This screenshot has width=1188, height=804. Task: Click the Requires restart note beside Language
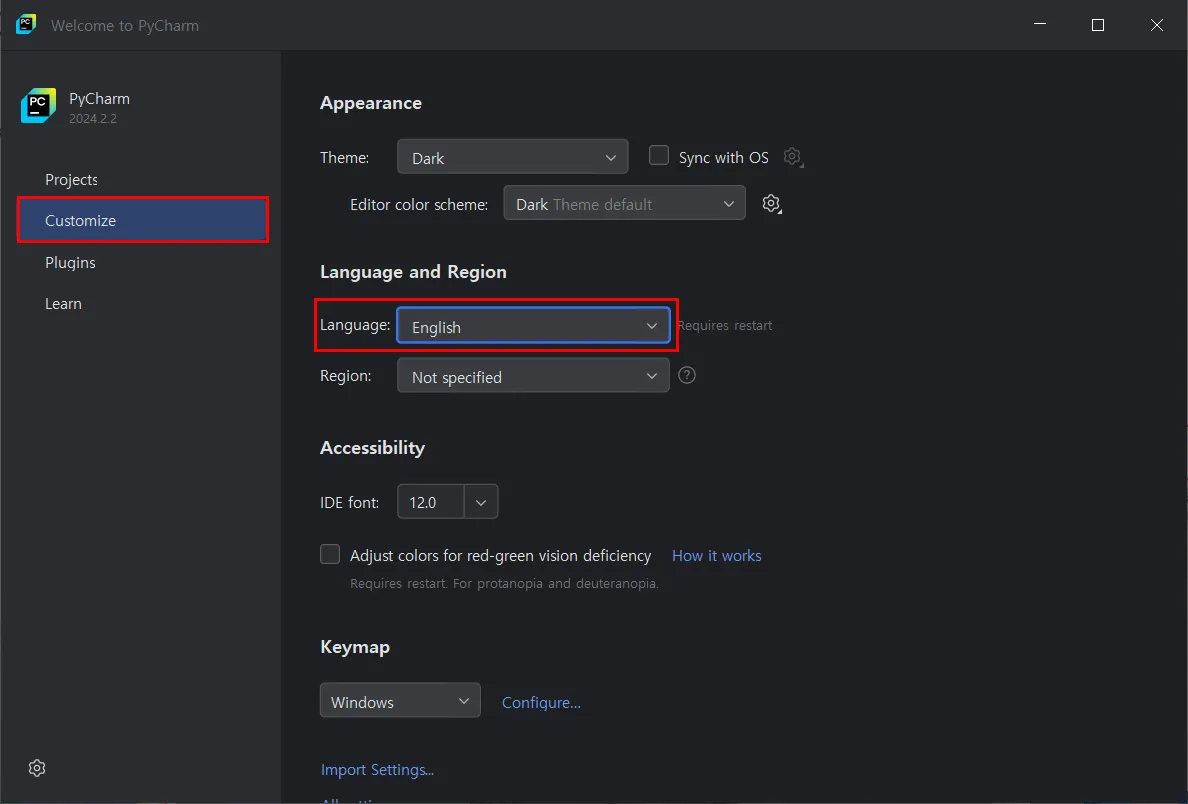point(725,325)
